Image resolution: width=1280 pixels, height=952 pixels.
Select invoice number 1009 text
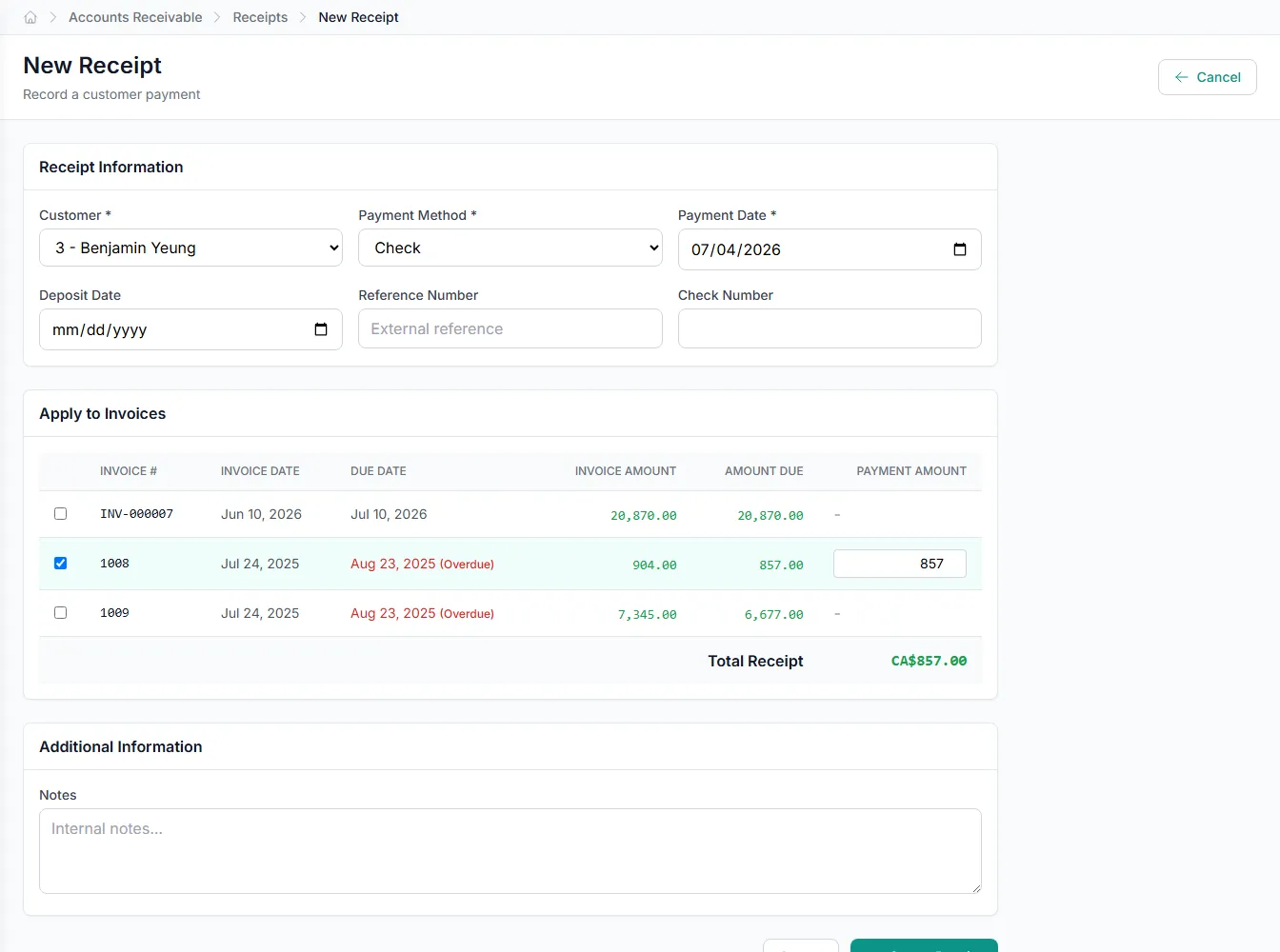(x=114, y=613)
